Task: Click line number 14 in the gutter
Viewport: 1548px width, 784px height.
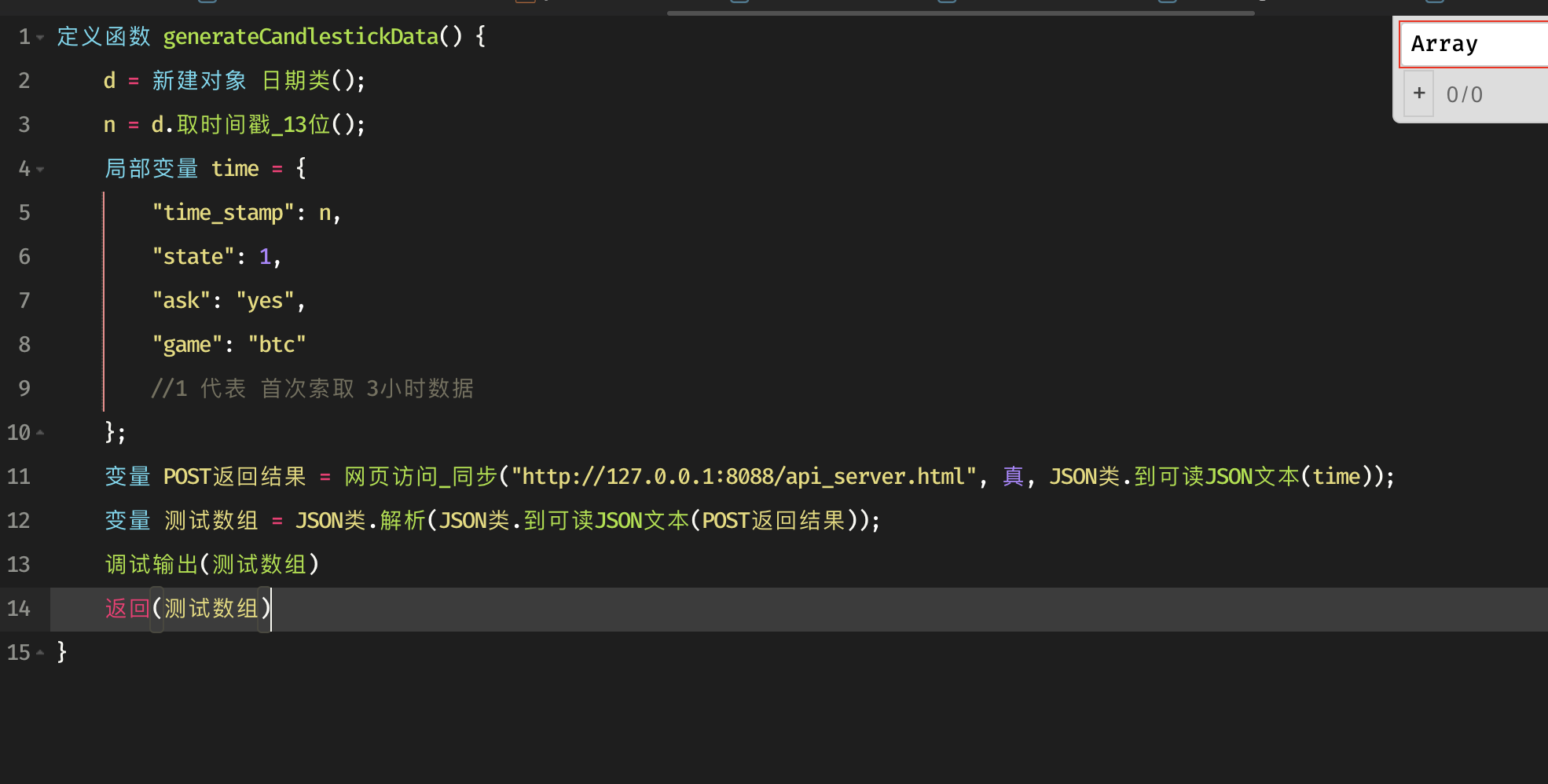Action: tap(19, 609)
